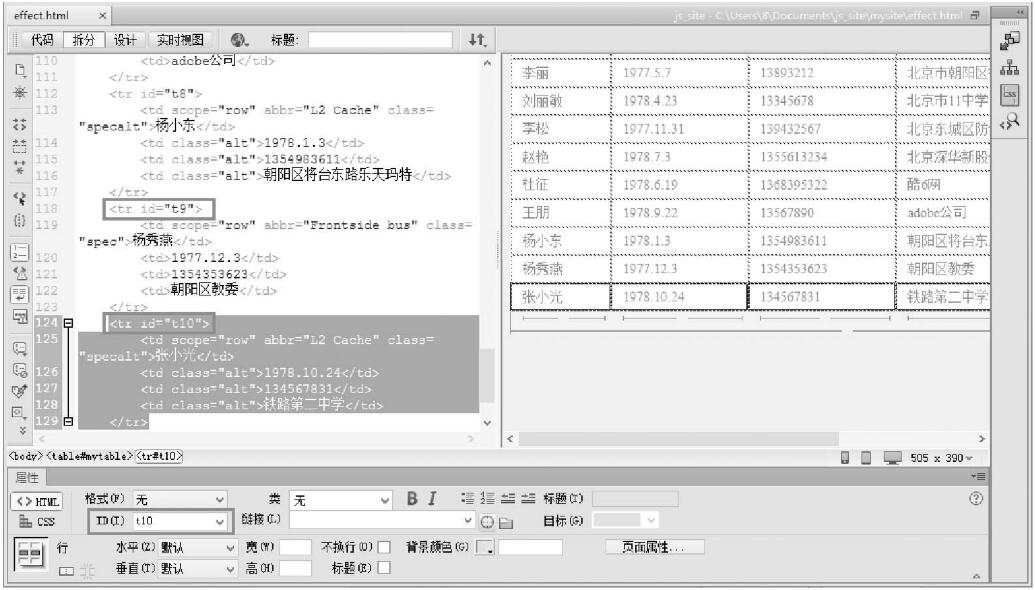Screen dimensions: 1035x590
Task: Open the 背景颜色 background color swatch
Action: 484,548
